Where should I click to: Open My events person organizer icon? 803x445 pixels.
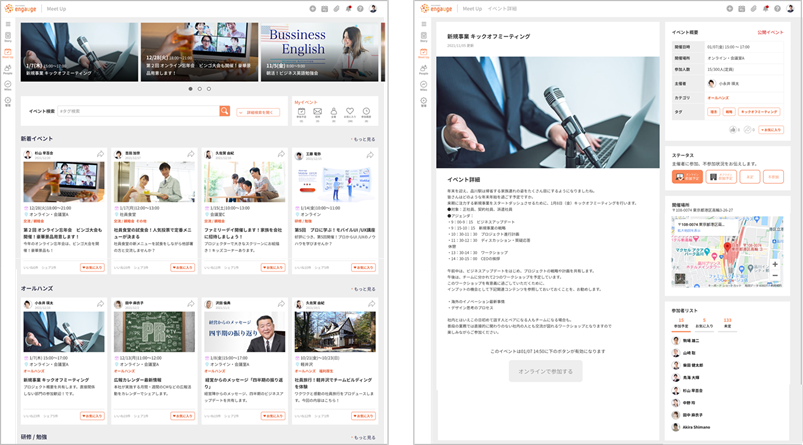coord(333,111)
